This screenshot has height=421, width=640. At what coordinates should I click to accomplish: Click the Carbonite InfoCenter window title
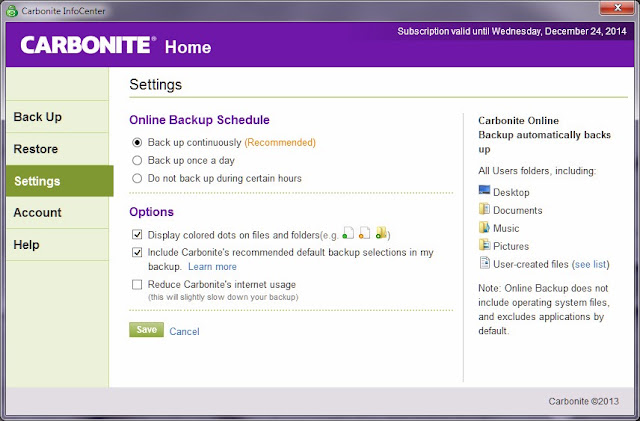[x=63, y=11]
